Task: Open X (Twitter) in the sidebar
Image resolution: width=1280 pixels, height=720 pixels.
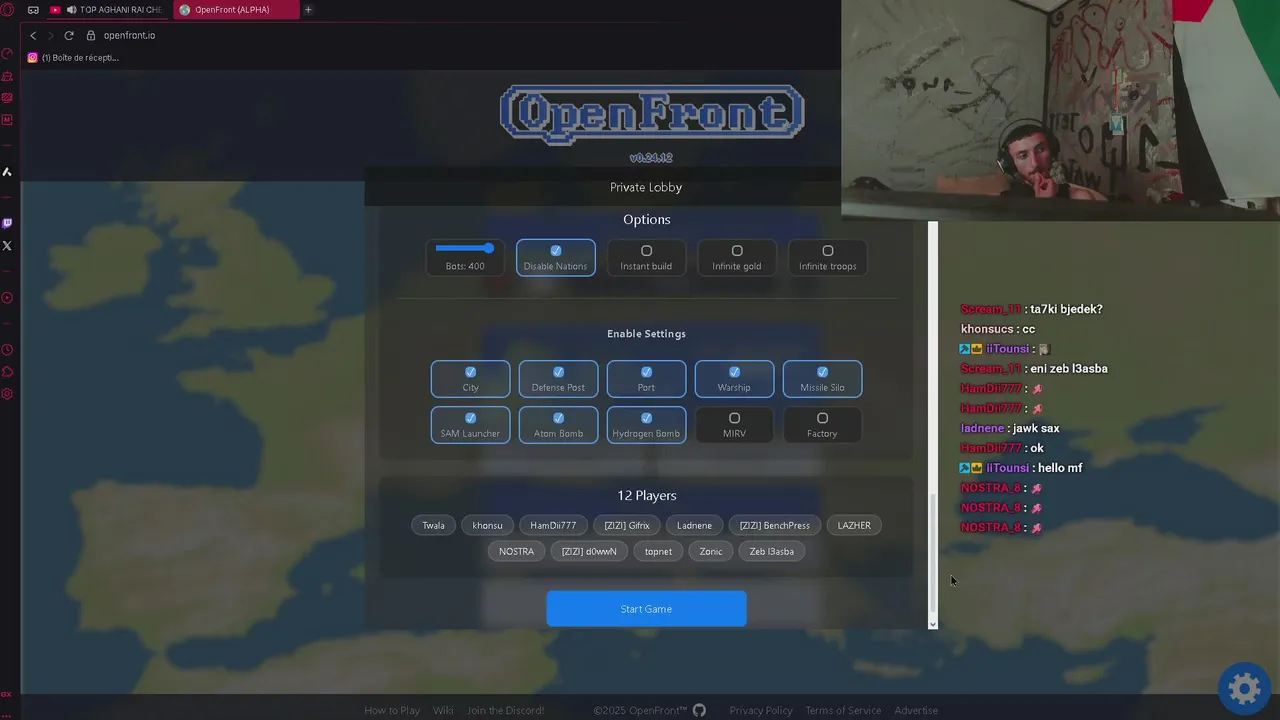Action: point(7,245)
